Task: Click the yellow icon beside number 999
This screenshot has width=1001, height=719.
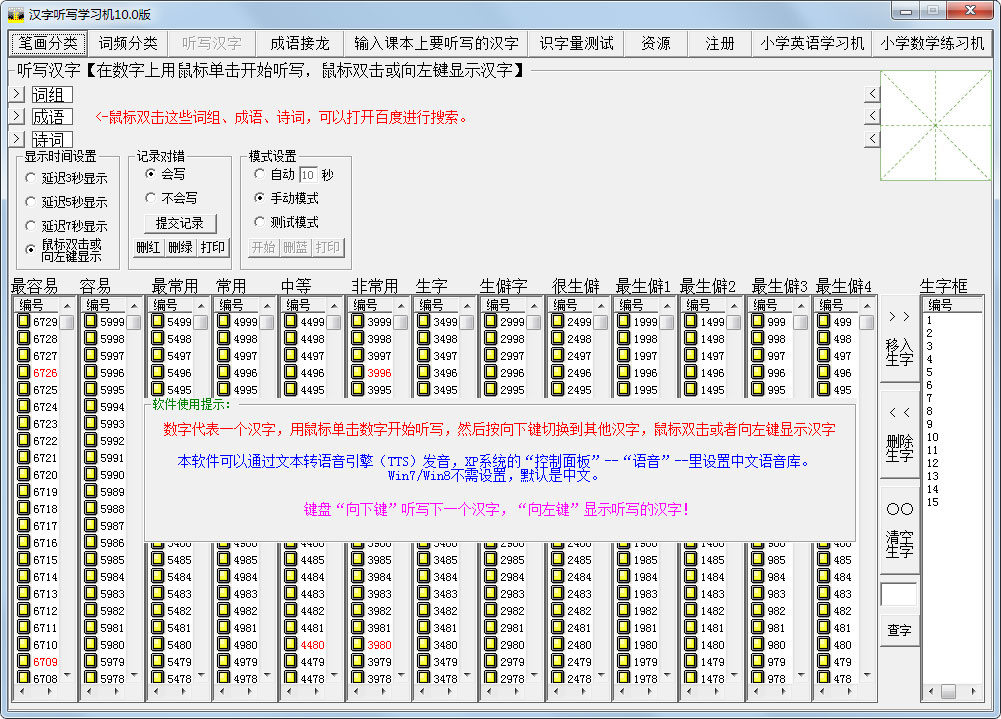Action: click(x=758, y=321)
